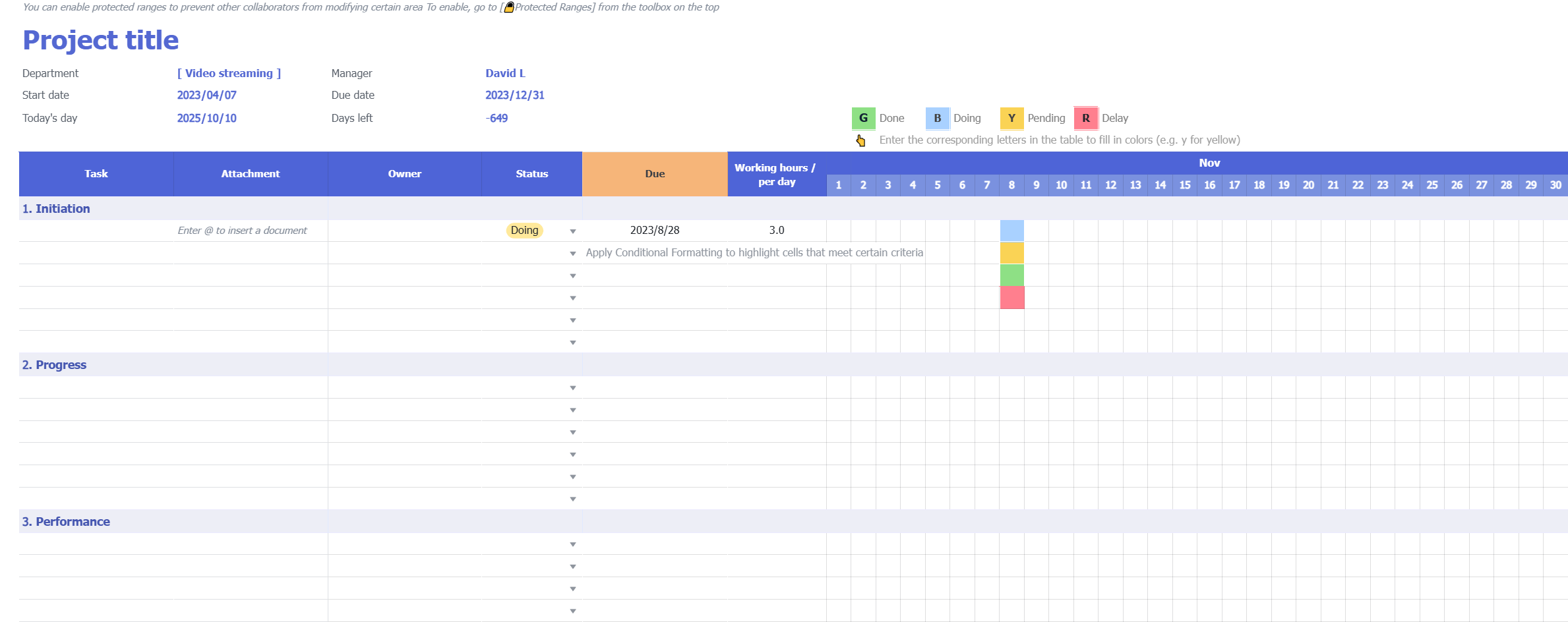Click the Delay legend label

(1115, 118)
